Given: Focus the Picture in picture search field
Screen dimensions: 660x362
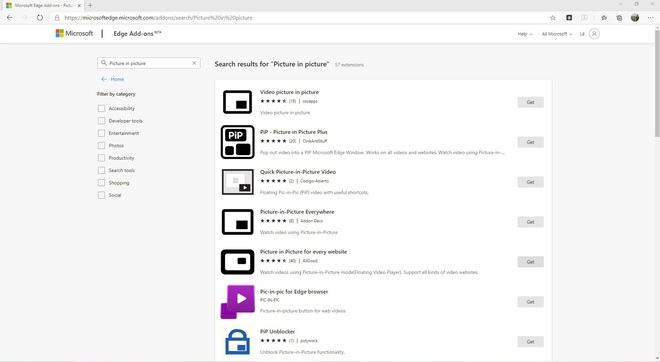Looking at the screenshot, I should tap(149, 63).
